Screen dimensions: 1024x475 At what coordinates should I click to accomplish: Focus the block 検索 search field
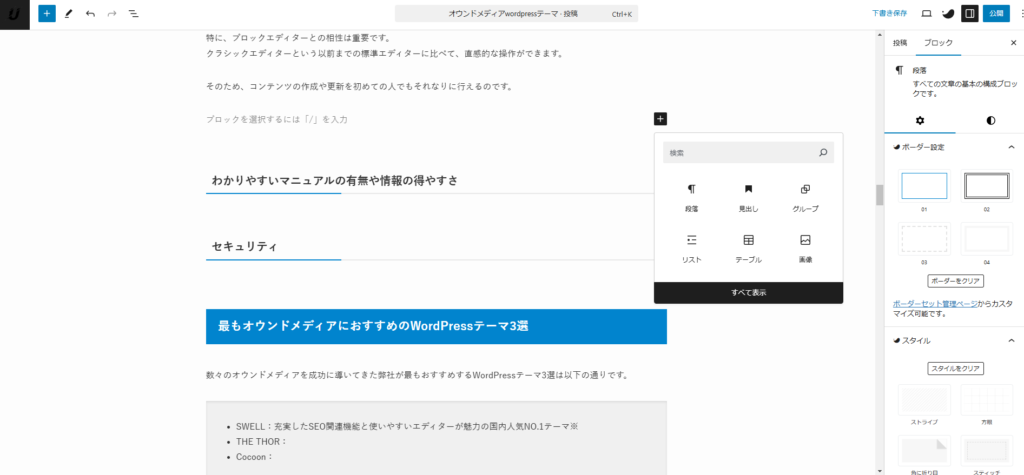click(x=748, y=152)
